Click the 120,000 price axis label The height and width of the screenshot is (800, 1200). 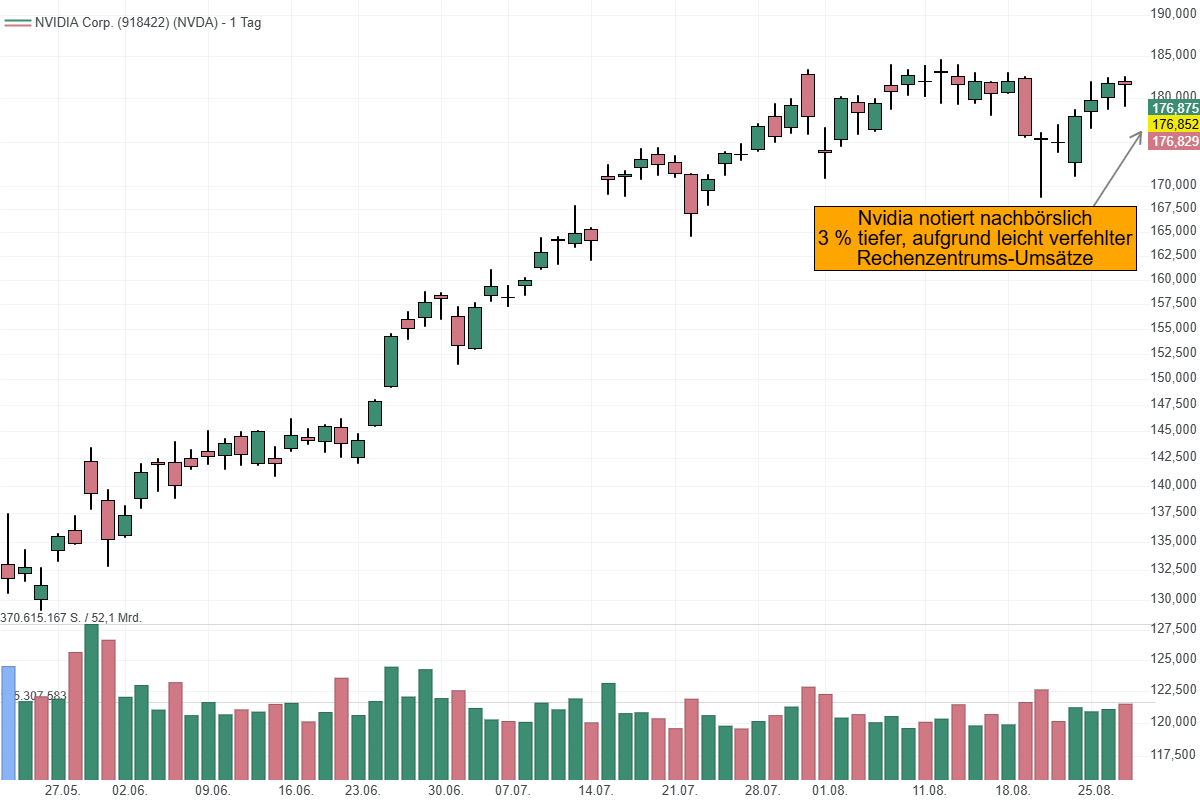point(1174,721)
